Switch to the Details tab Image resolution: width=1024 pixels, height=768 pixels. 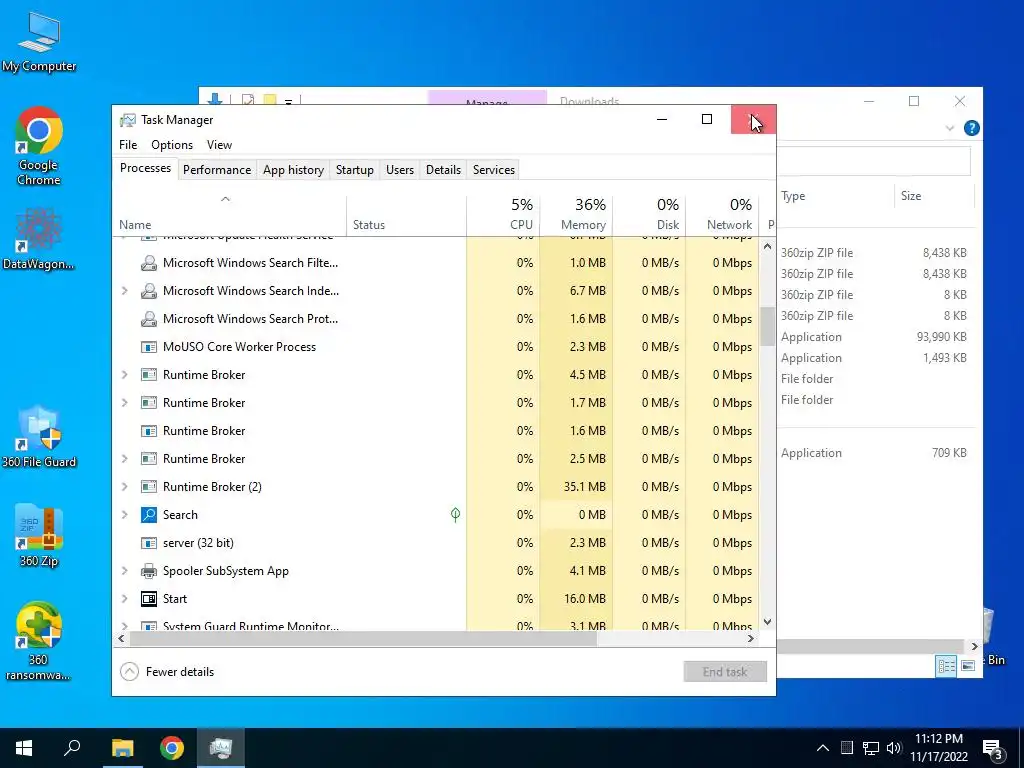pyautogui.click(x=443, y=170)
